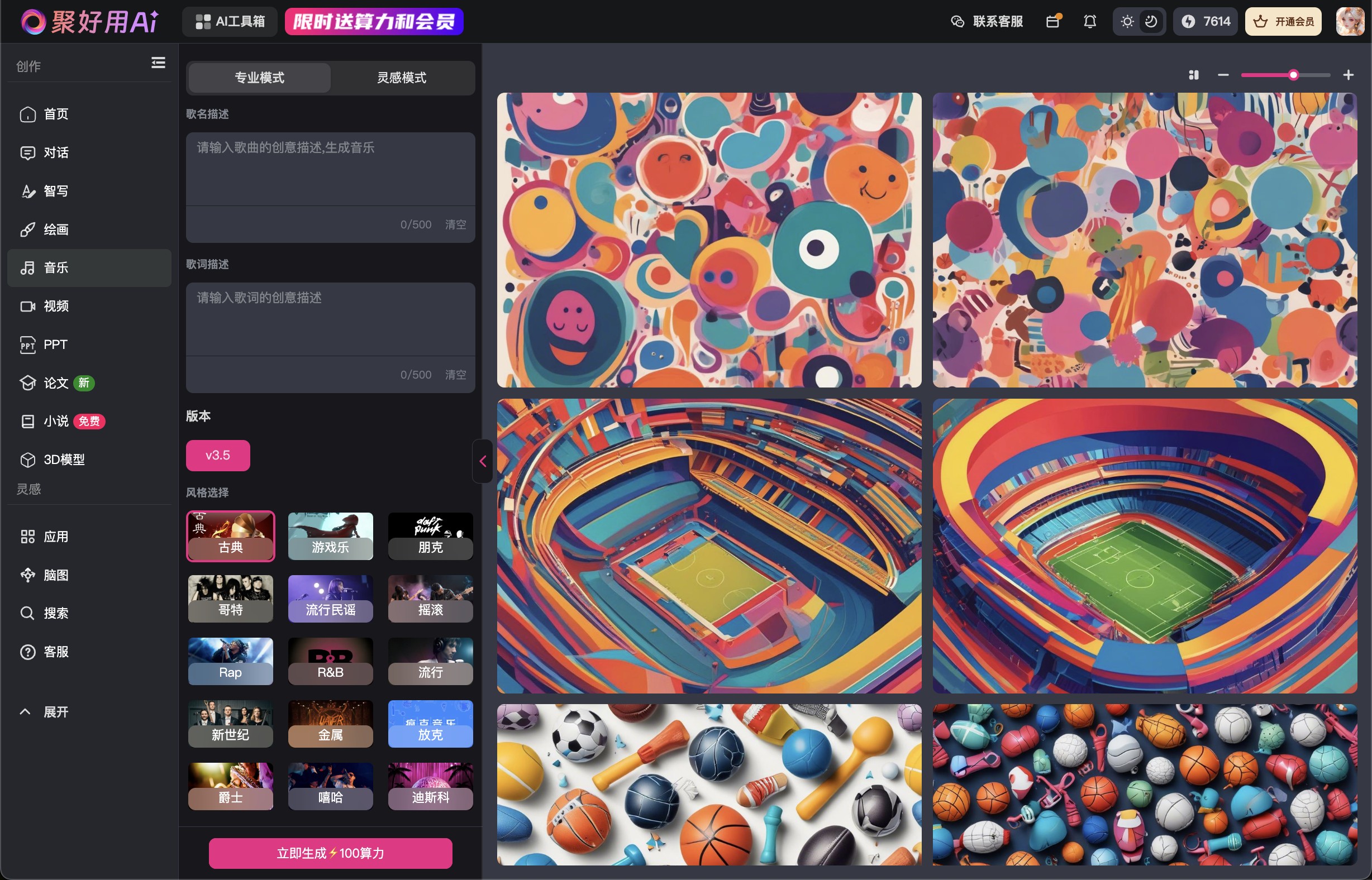Screen dimensions: 1372x880
Task: Select the v3.5 version option
Action: 218,456
